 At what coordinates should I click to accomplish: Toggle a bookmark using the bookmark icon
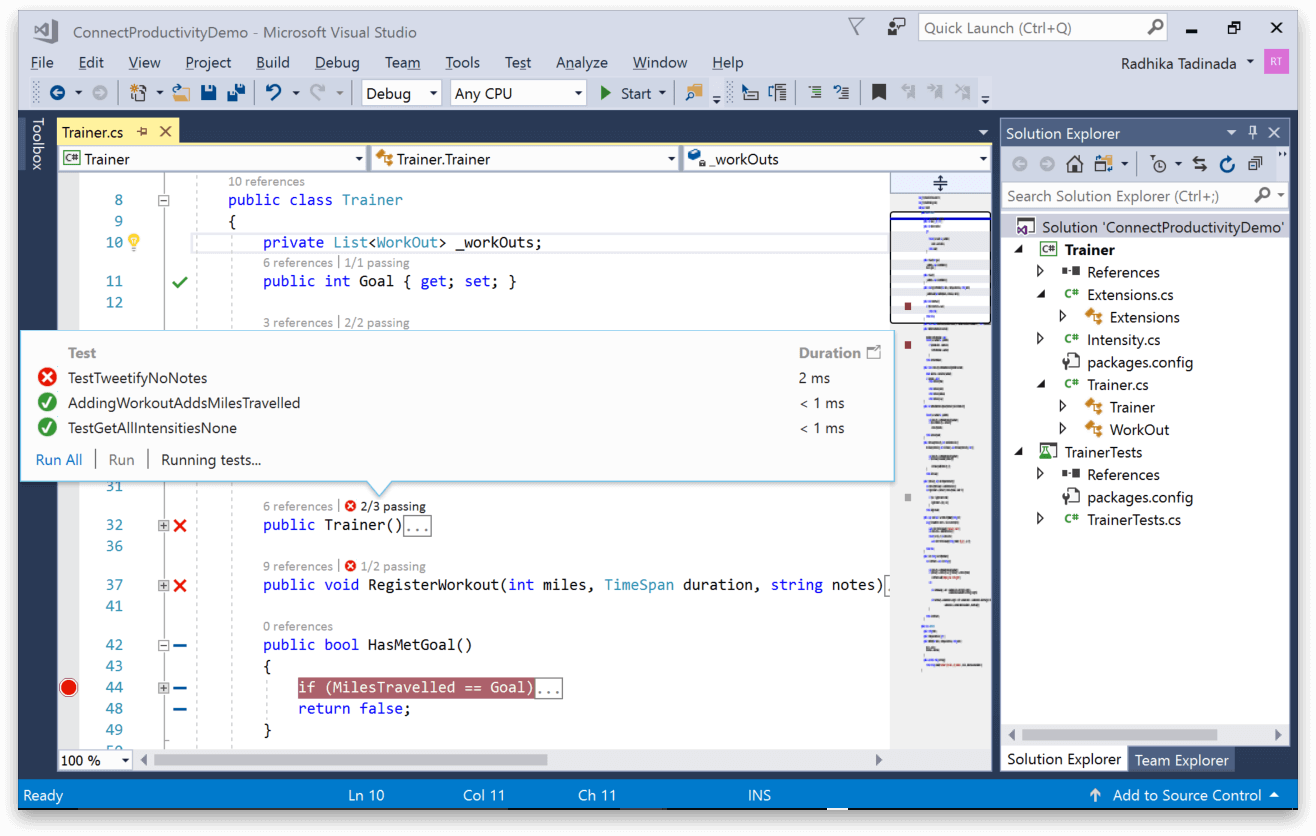point(878,92)
